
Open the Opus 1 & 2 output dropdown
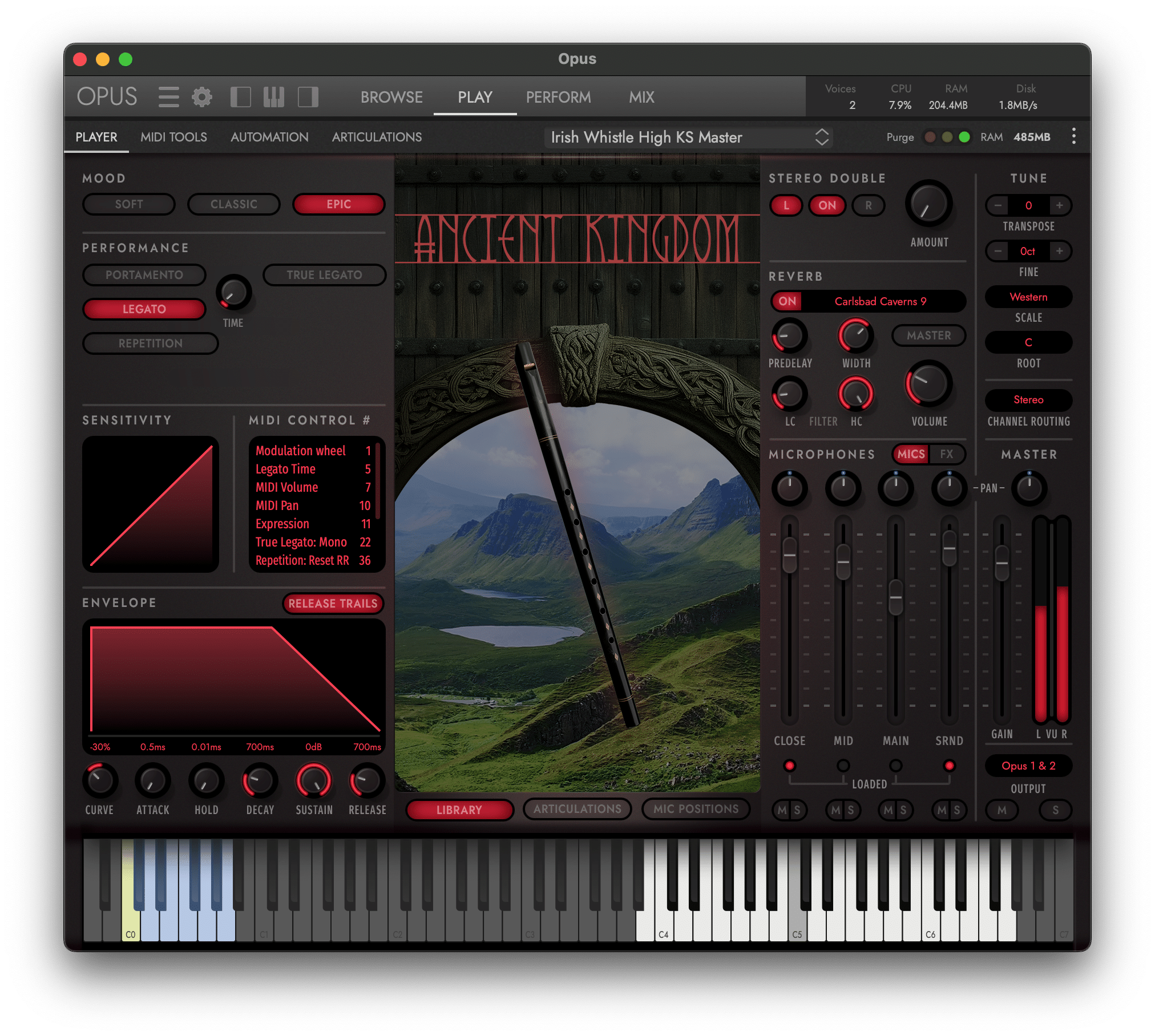tap(1028, 766)
